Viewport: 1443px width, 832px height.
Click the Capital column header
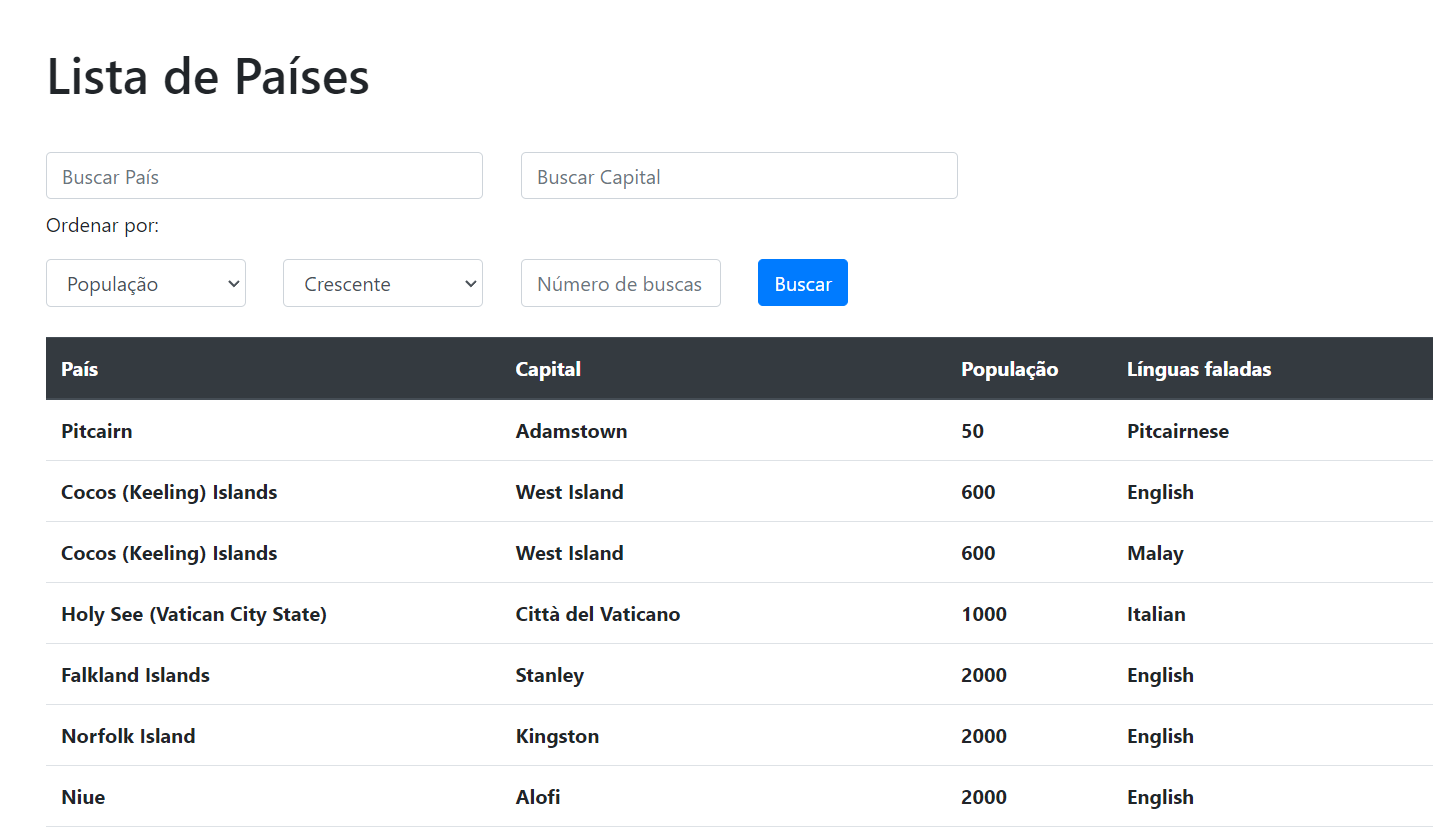pyautogui.click(x=548, y=369)
